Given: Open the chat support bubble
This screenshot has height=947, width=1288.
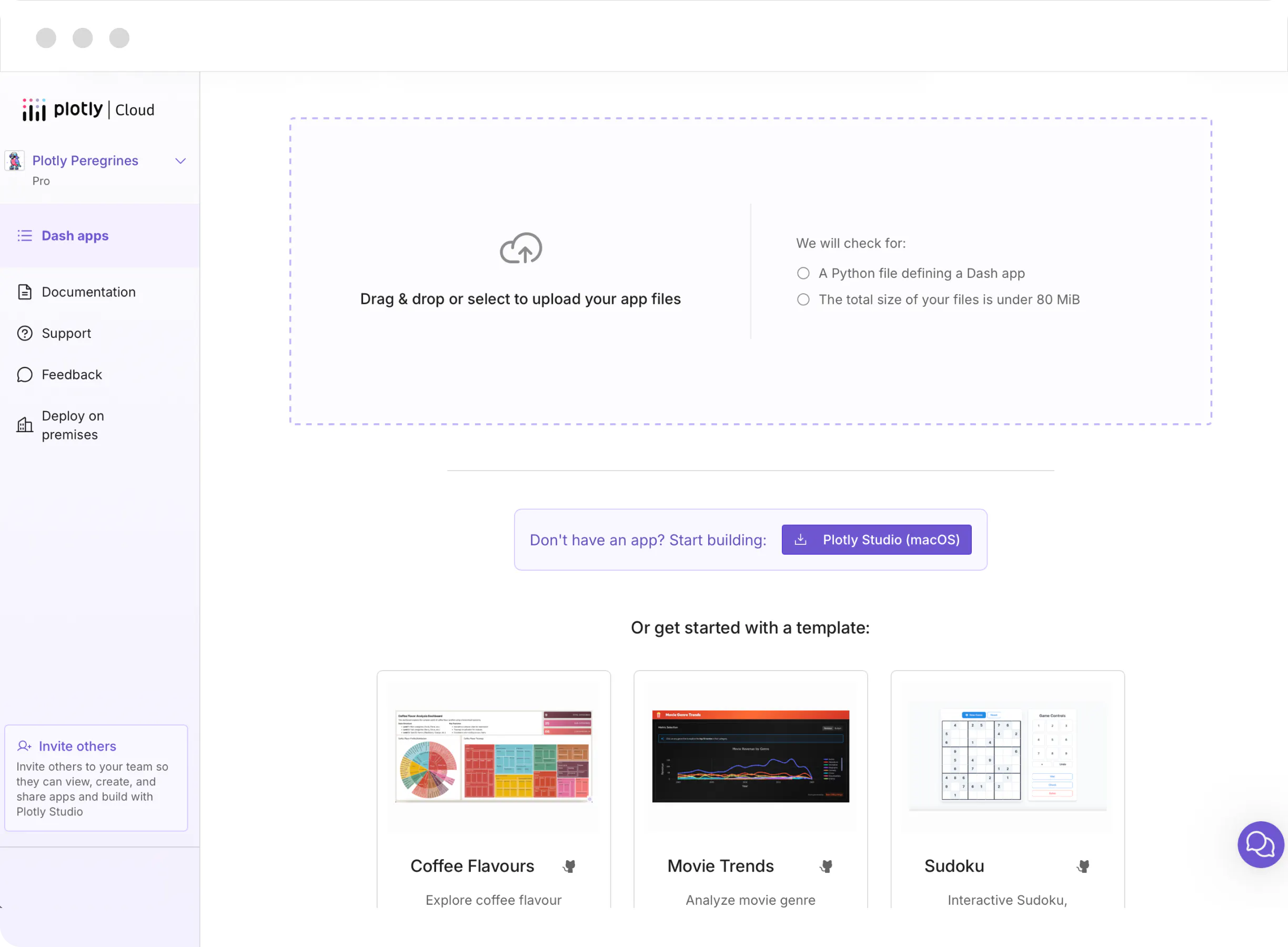Looking at the screenshot, I should pyautogui.click(x=1261, y=844).
